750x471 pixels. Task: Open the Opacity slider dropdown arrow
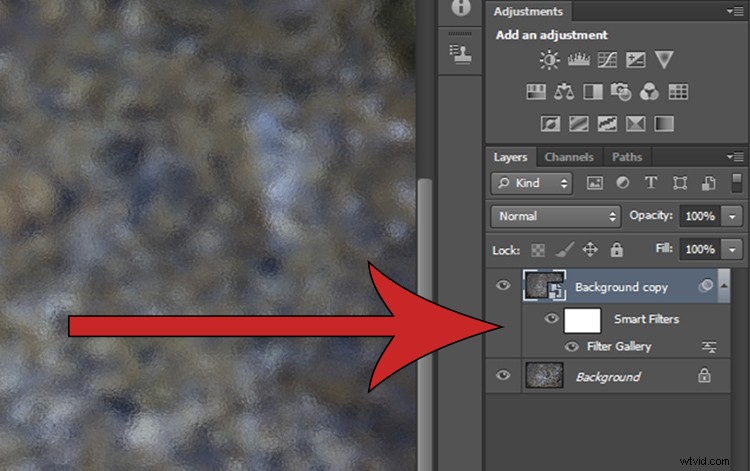732,216
